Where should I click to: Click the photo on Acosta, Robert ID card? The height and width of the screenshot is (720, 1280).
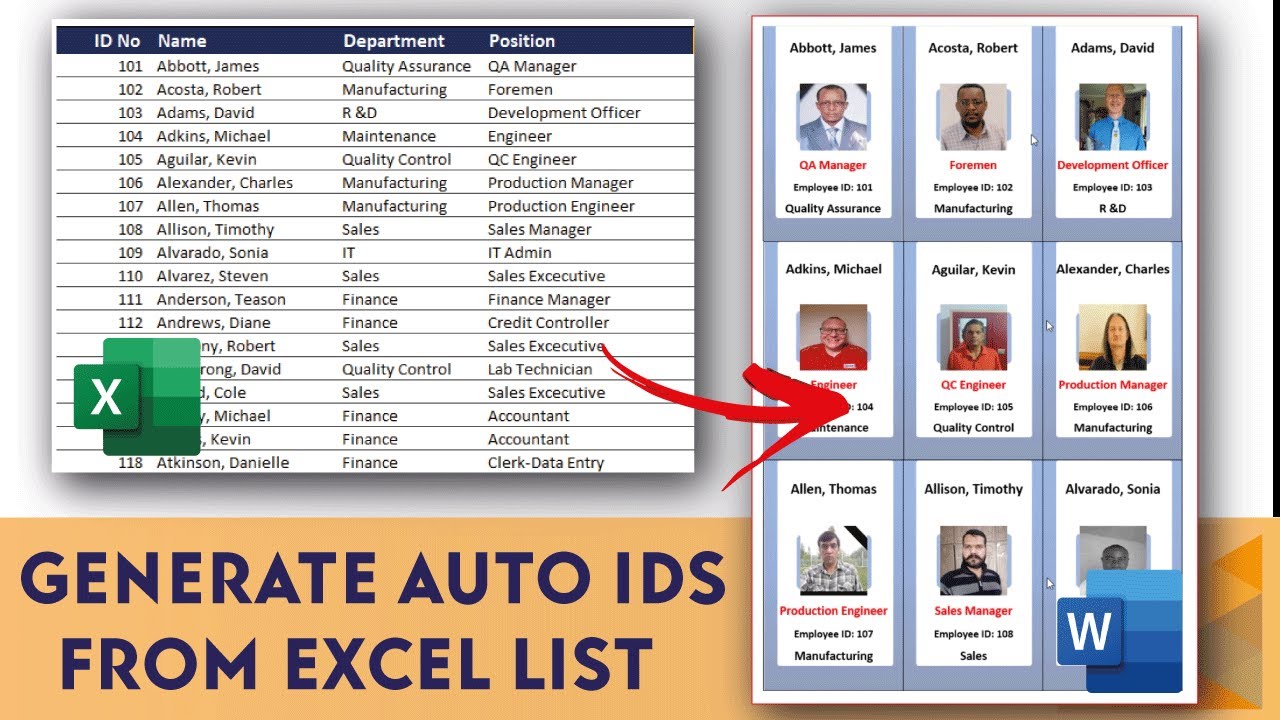(x=973, y=117)
